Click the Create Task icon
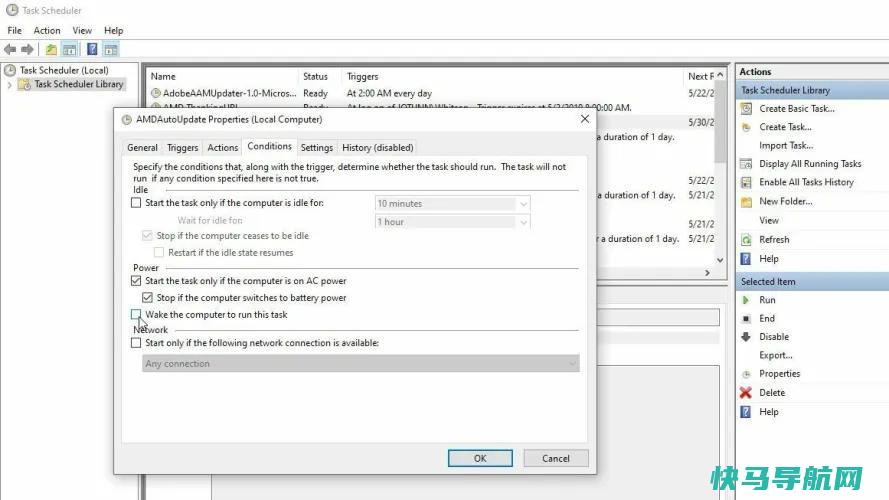 coord(746,127)
